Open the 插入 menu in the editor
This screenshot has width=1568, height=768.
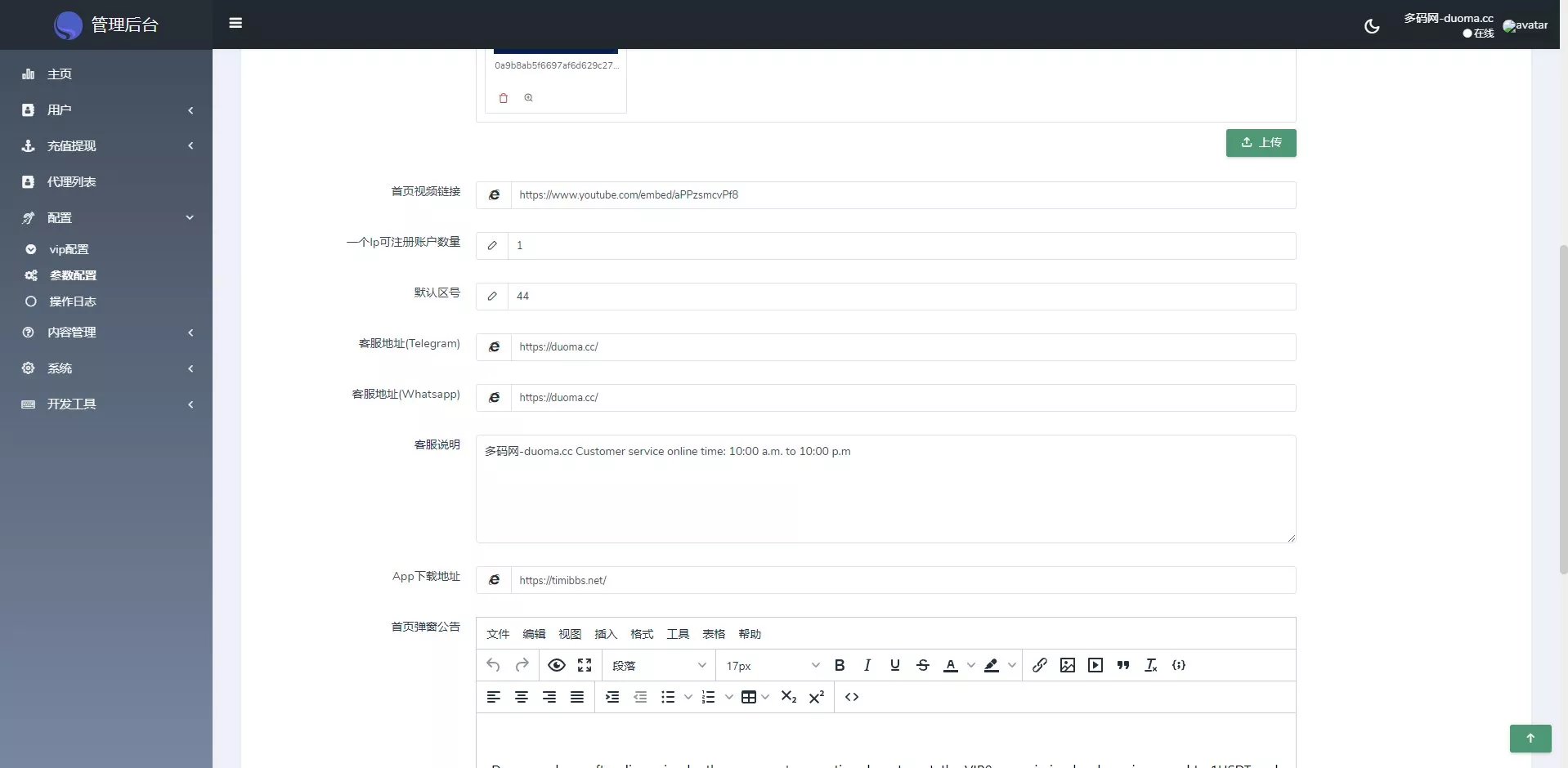coord(606,634)
